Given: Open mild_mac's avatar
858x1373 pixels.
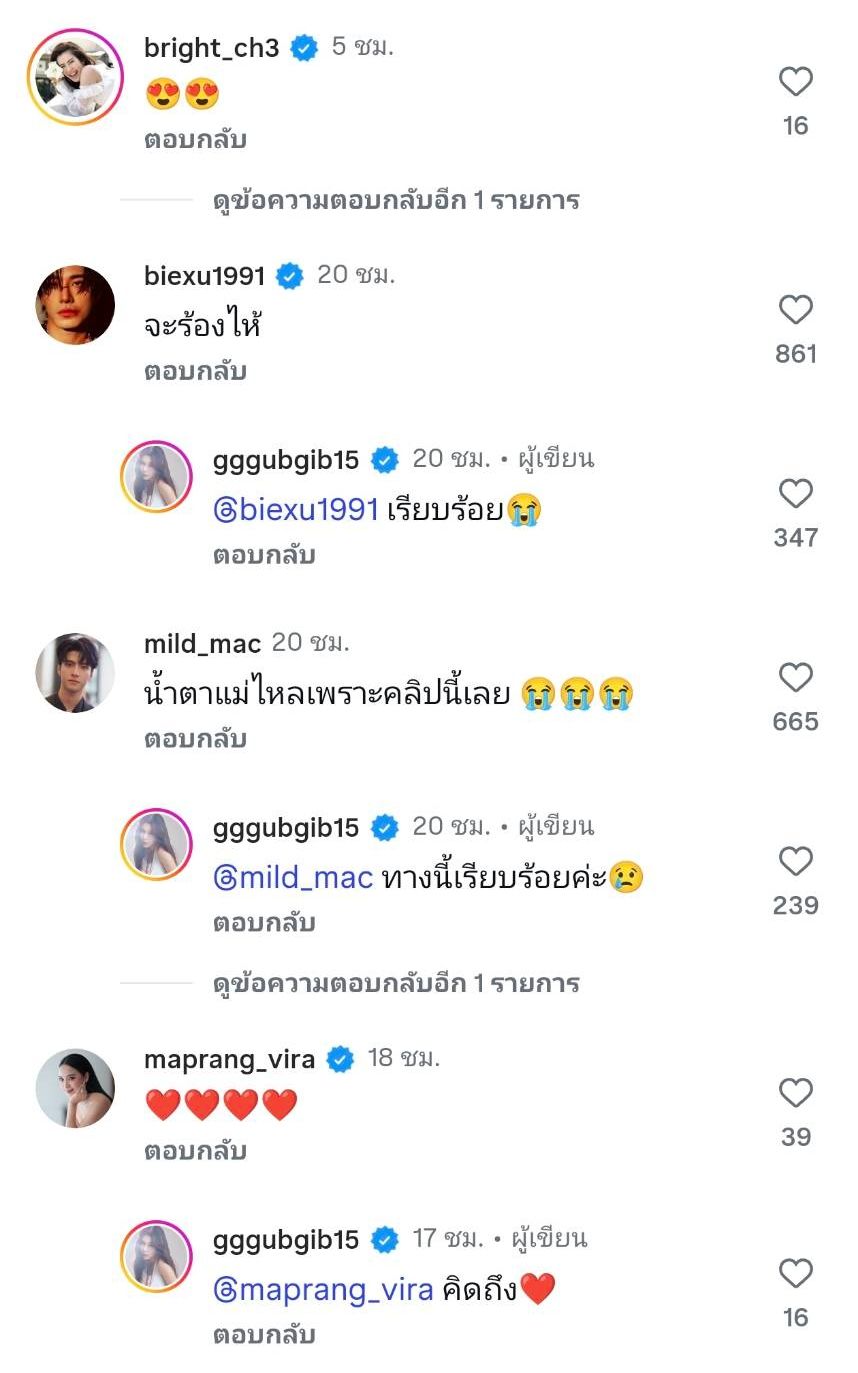Looking at the screenshot, I should tap(76, 672).
